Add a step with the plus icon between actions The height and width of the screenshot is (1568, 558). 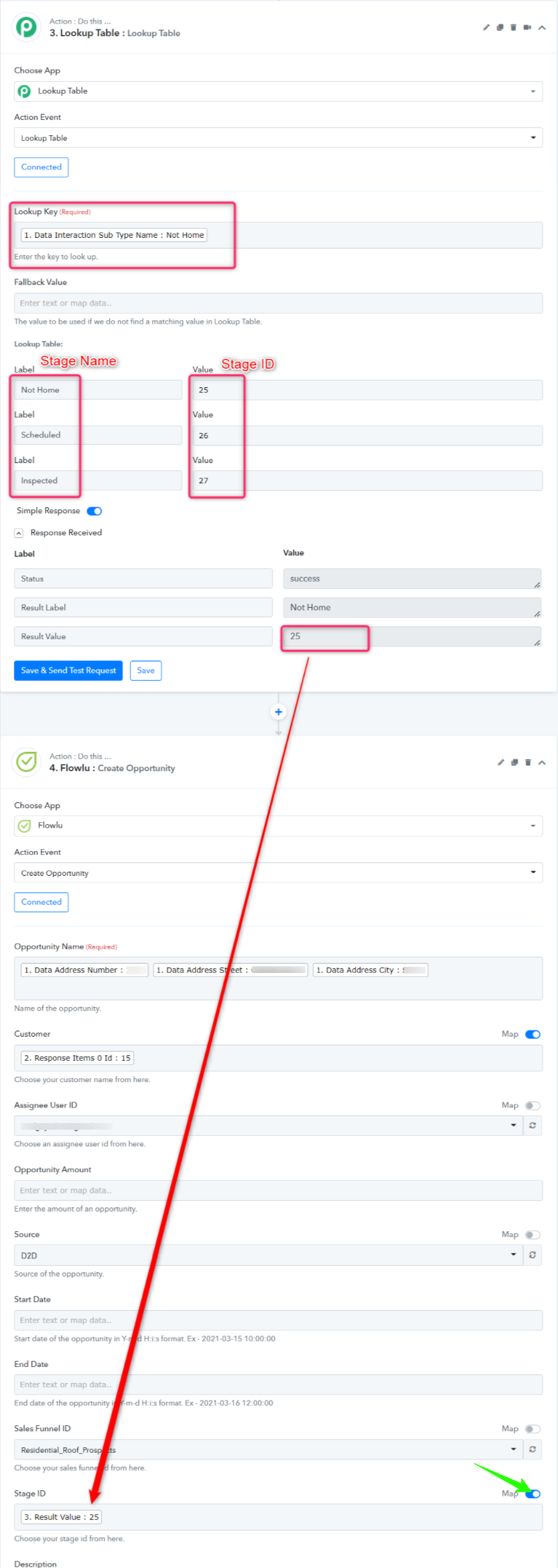pyautogui.click(x=279, y=712)
